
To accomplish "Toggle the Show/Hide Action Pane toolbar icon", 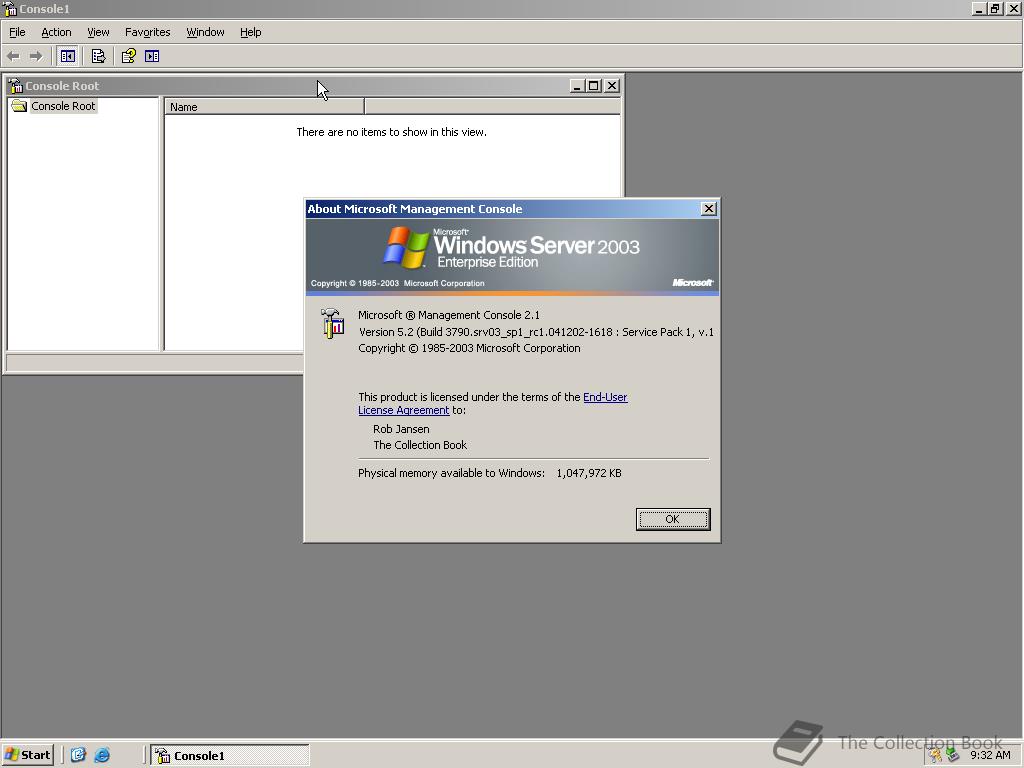I will click(152, 56).
